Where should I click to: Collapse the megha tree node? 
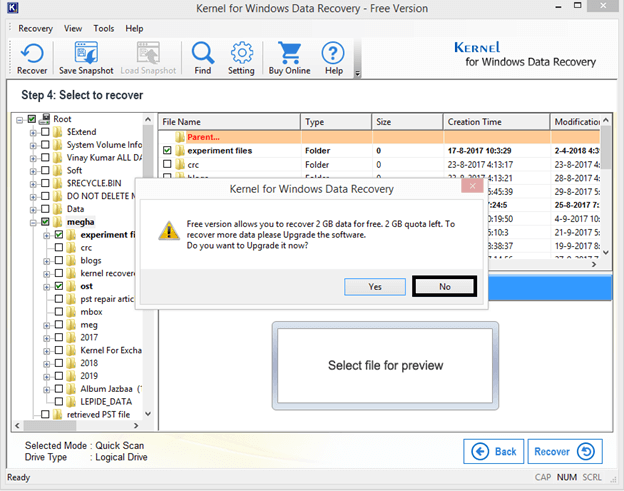point(33,222)
